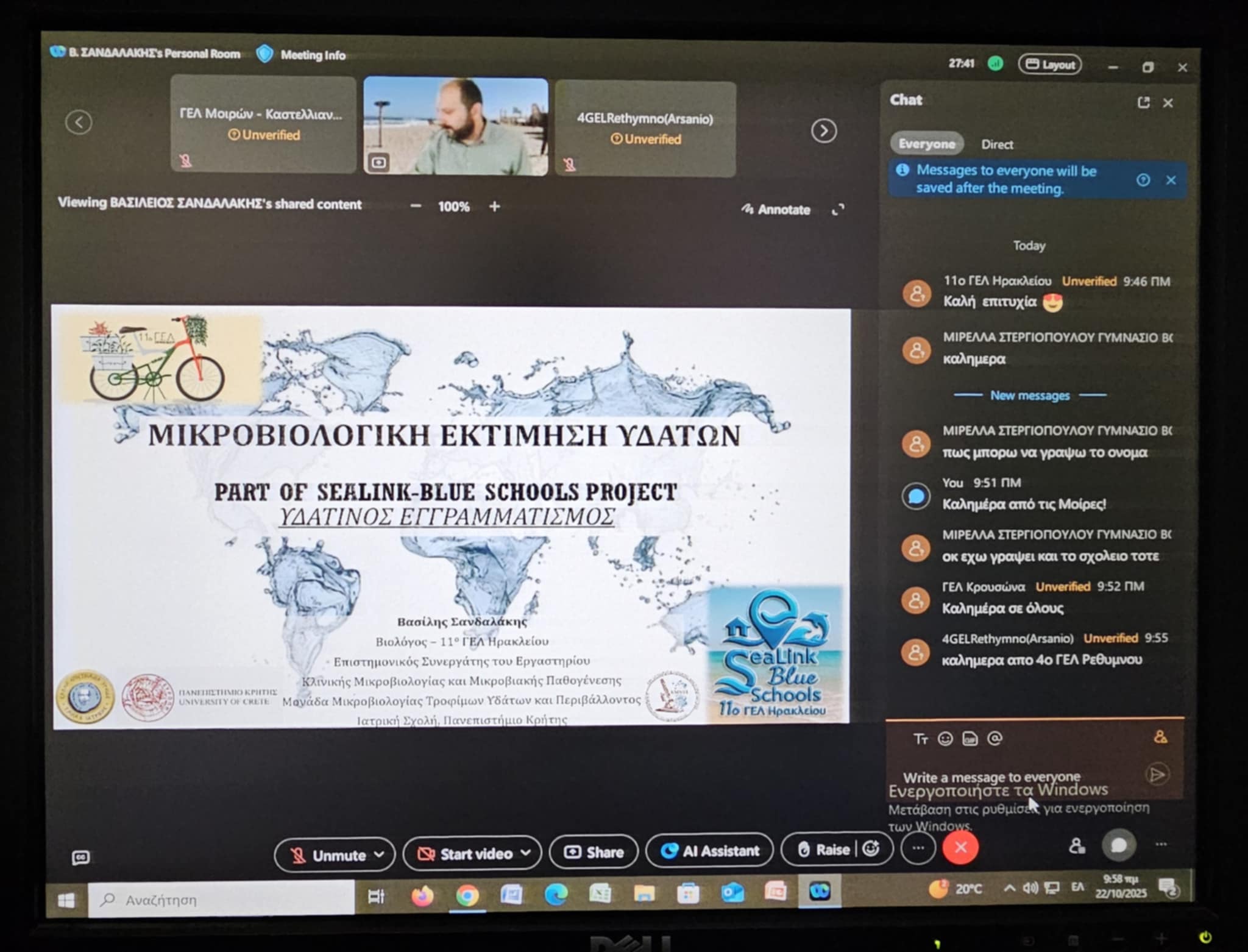The image size is (1248, 952).
Task: Expand the Start video options arrow
Action: 525,853
